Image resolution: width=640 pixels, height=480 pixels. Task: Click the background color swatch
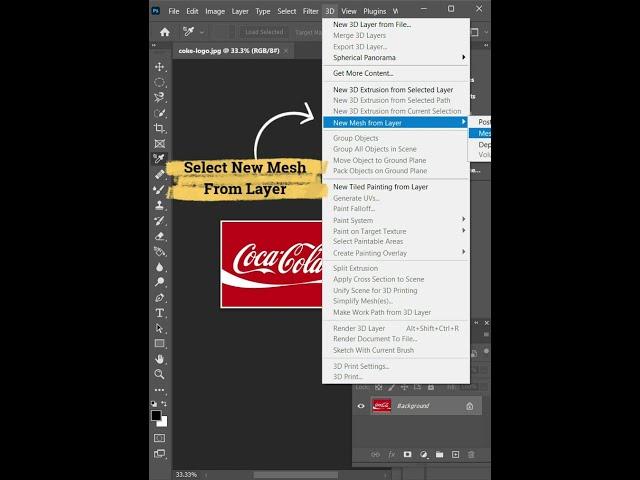coord(164,422)
